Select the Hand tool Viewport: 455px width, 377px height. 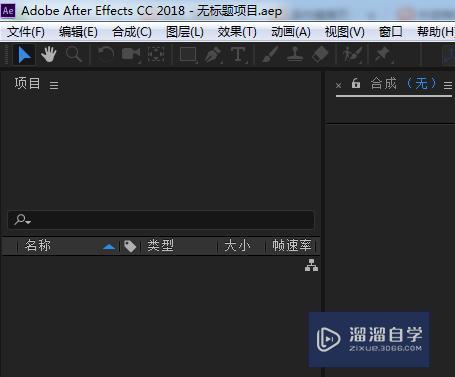click(49, 54)
